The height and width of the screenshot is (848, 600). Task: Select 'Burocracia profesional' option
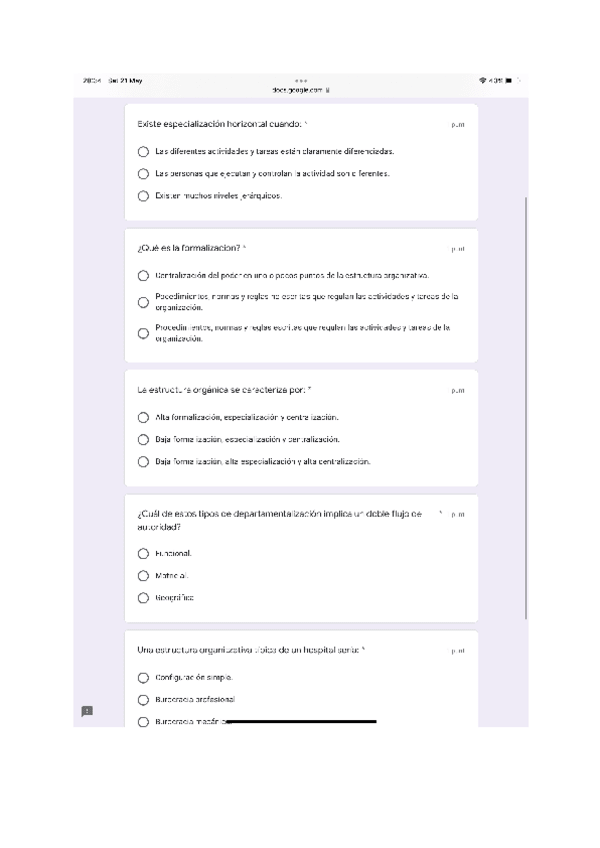[143, 700]
